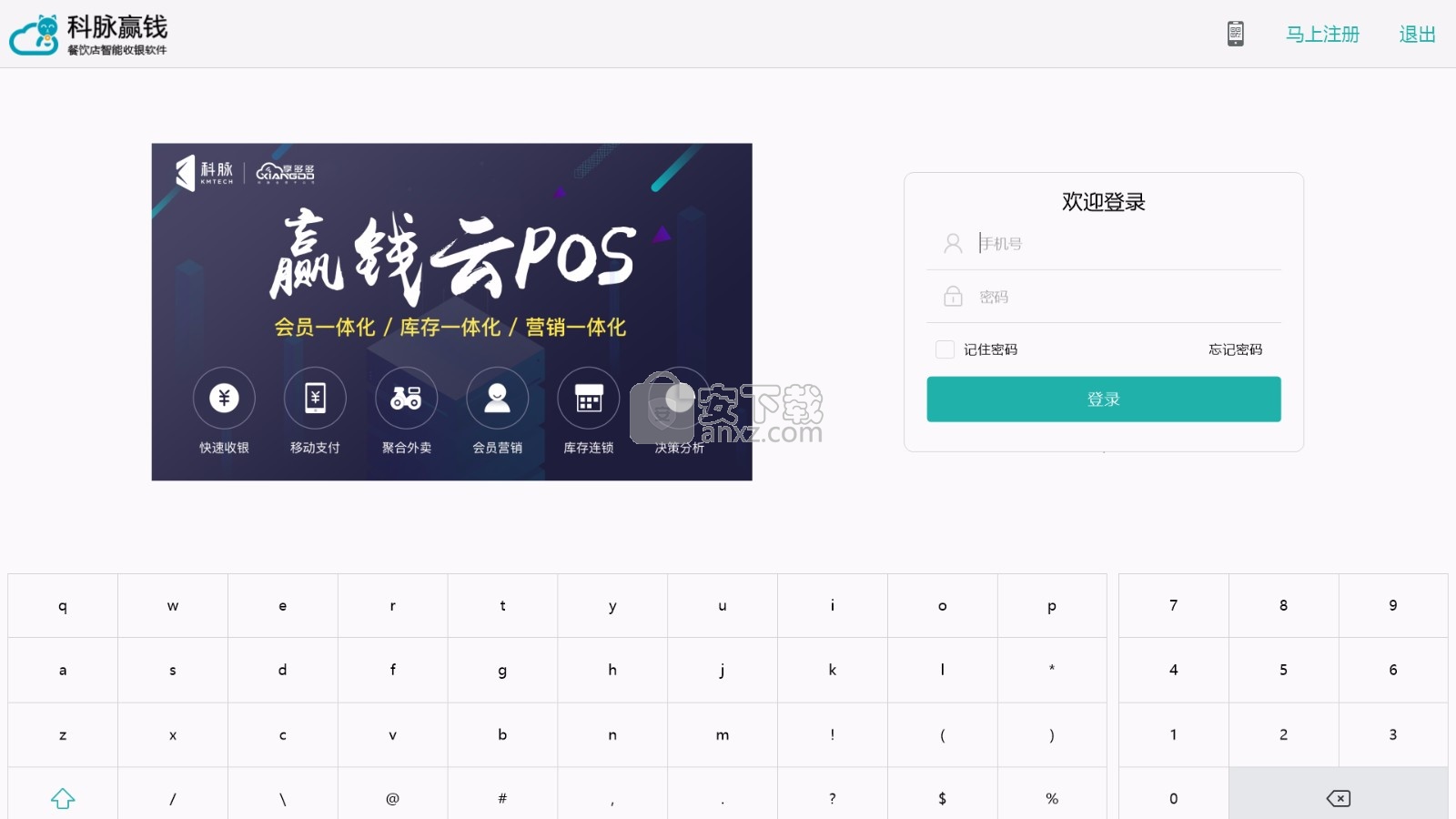Click the 移动支付 phone icon
This screenshot has width=1456, height=819.
pos(315,398)
